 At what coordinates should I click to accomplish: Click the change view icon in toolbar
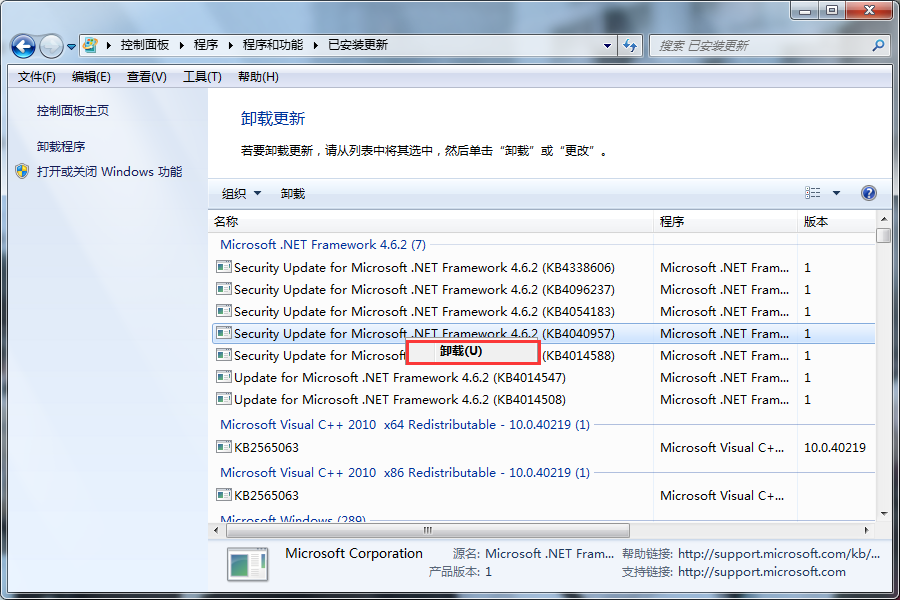(813, 193)
